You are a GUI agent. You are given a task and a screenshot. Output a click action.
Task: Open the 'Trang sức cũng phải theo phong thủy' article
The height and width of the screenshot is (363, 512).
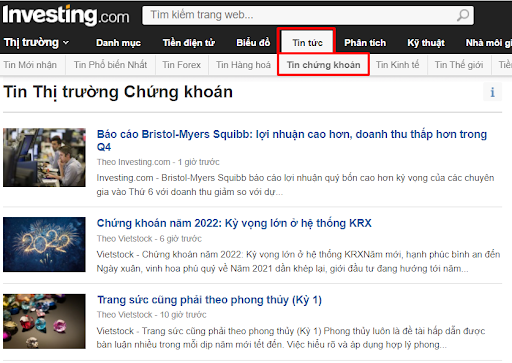[209, 300]
